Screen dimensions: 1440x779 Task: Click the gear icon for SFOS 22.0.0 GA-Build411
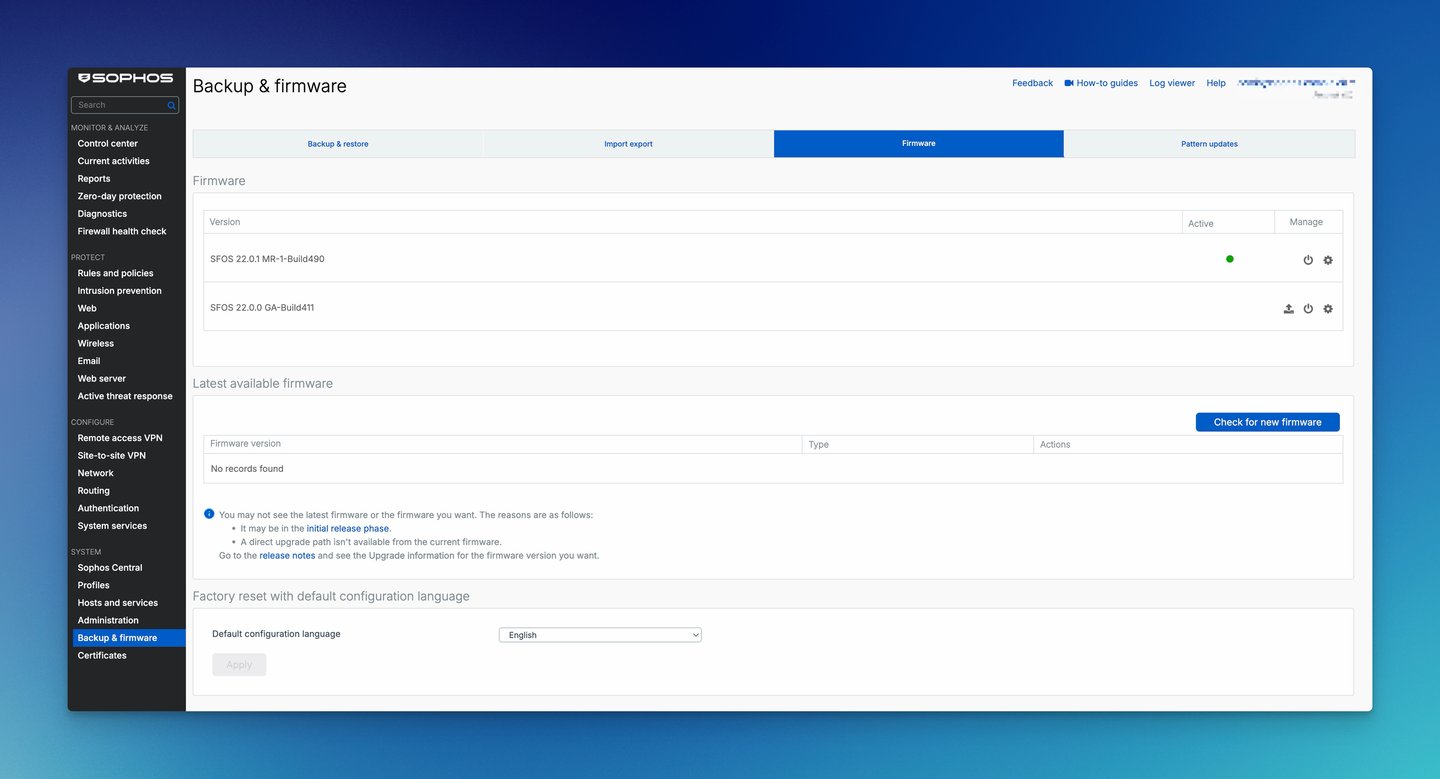(x=1328, y=309)
